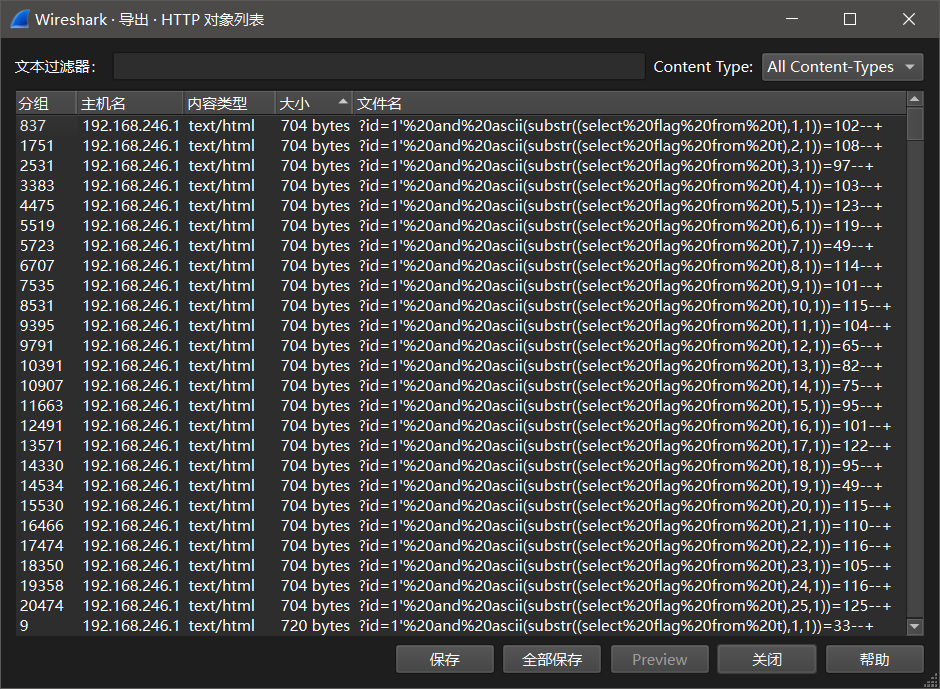940x689 pixels.
Task: Select row with packet 11663
Action: [x=460, y=406]
